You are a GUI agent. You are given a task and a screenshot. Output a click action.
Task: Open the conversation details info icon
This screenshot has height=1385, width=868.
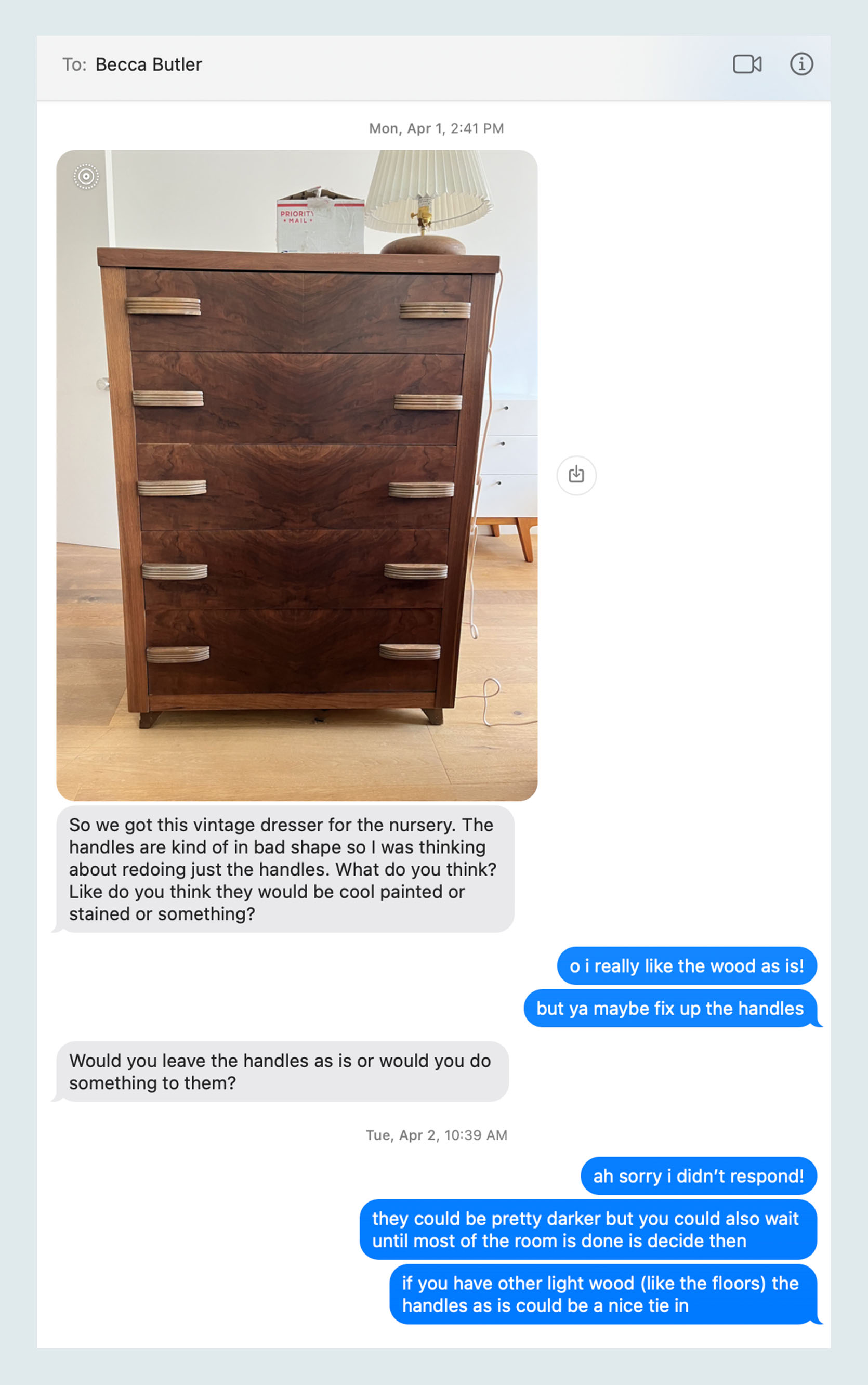[801, 64]
